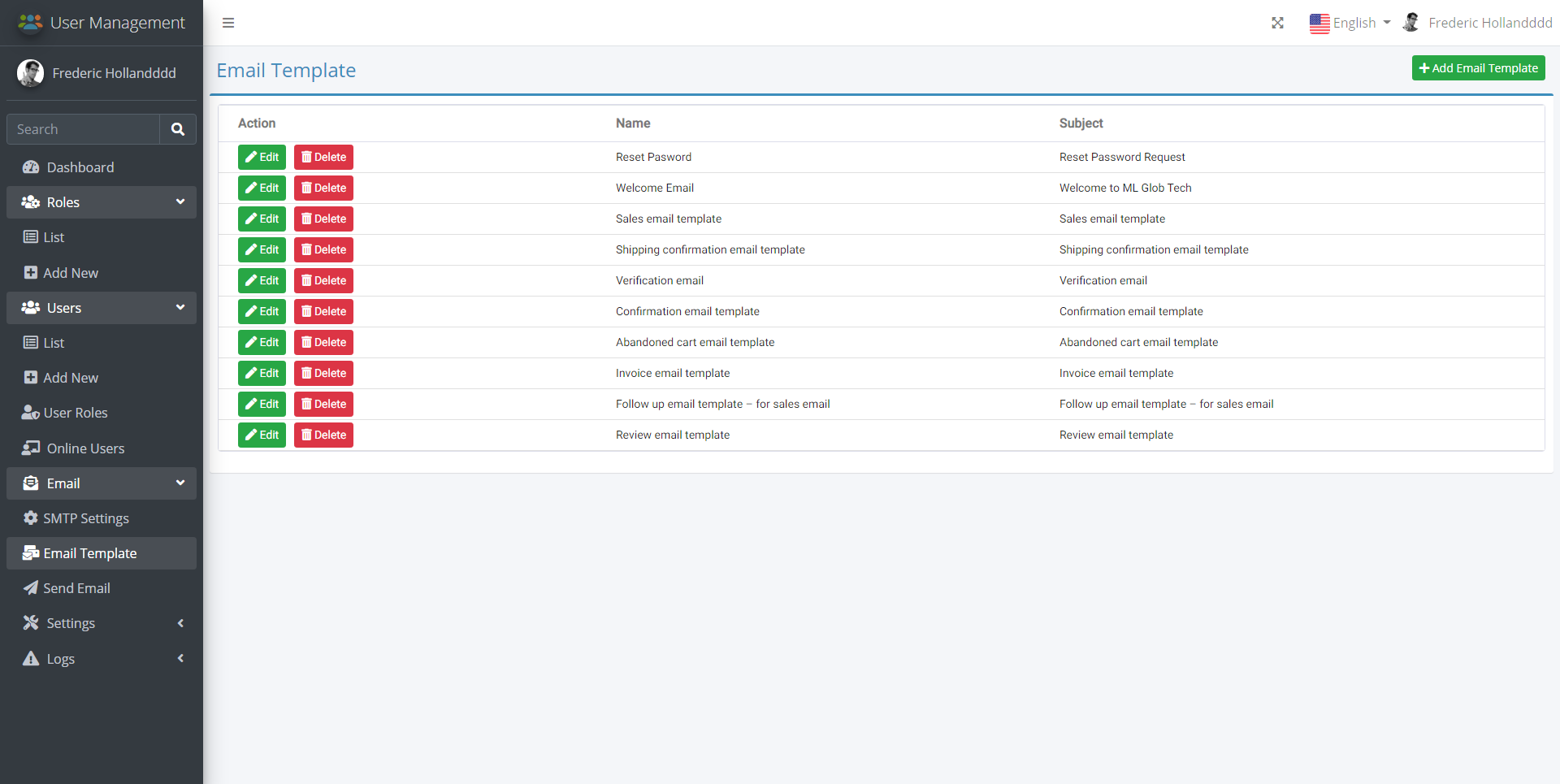Click the sidebar Frederic Hollandddd avatar
Screen dimensions: 1560x784
point(31,73)
